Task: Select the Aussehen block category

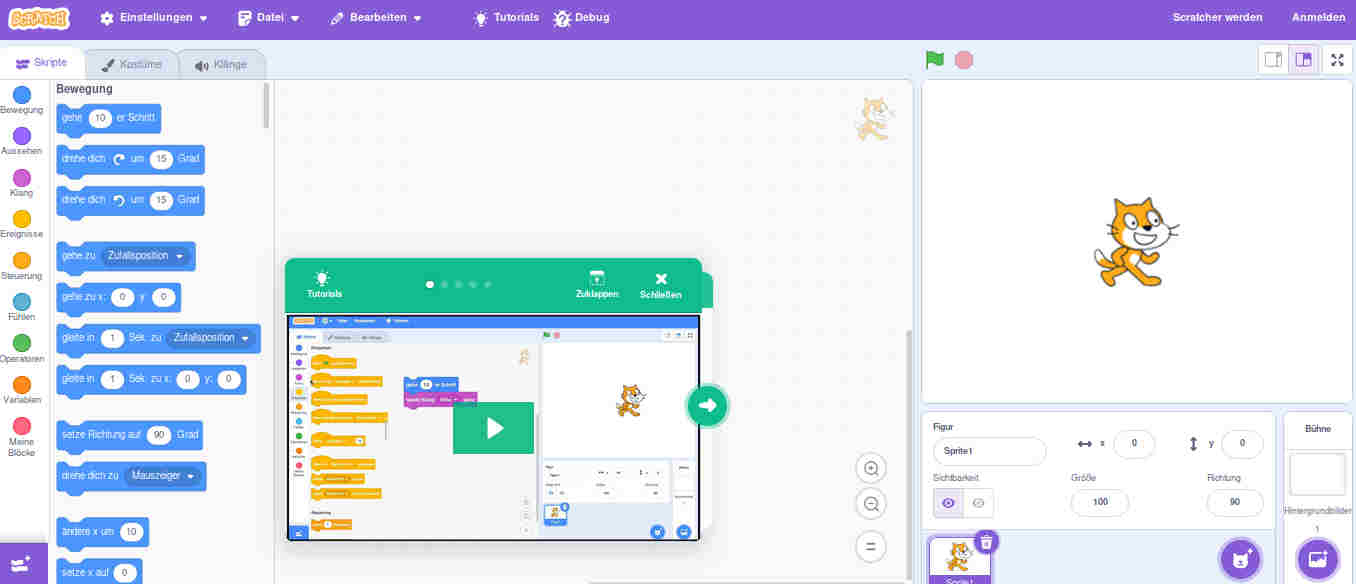Action: pos(21,142)
